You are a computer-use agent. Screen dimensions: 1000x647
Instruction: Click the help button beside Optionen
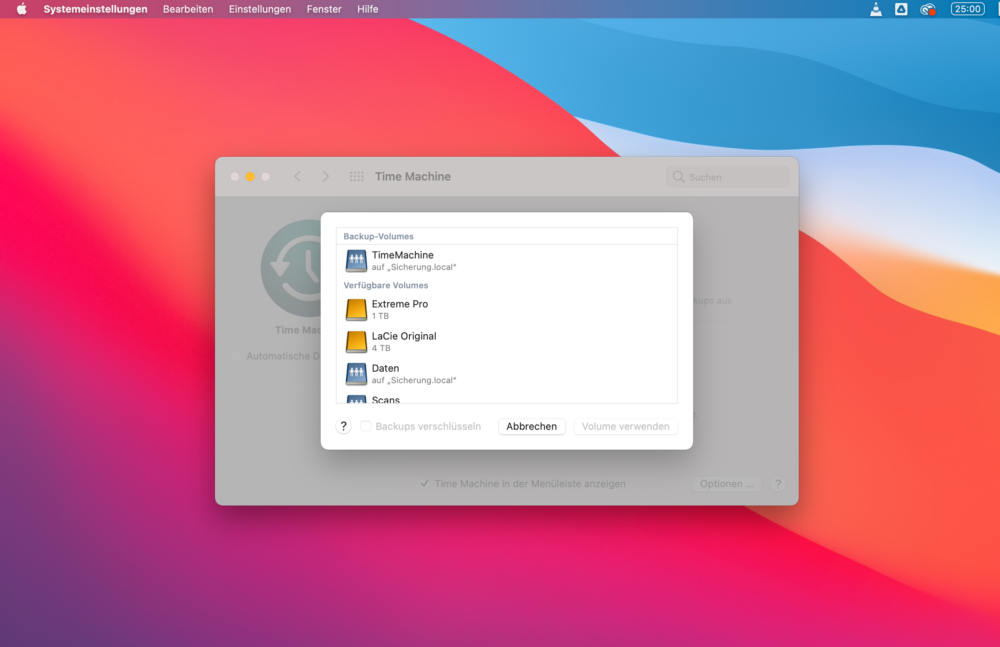(x=777, y=484)
